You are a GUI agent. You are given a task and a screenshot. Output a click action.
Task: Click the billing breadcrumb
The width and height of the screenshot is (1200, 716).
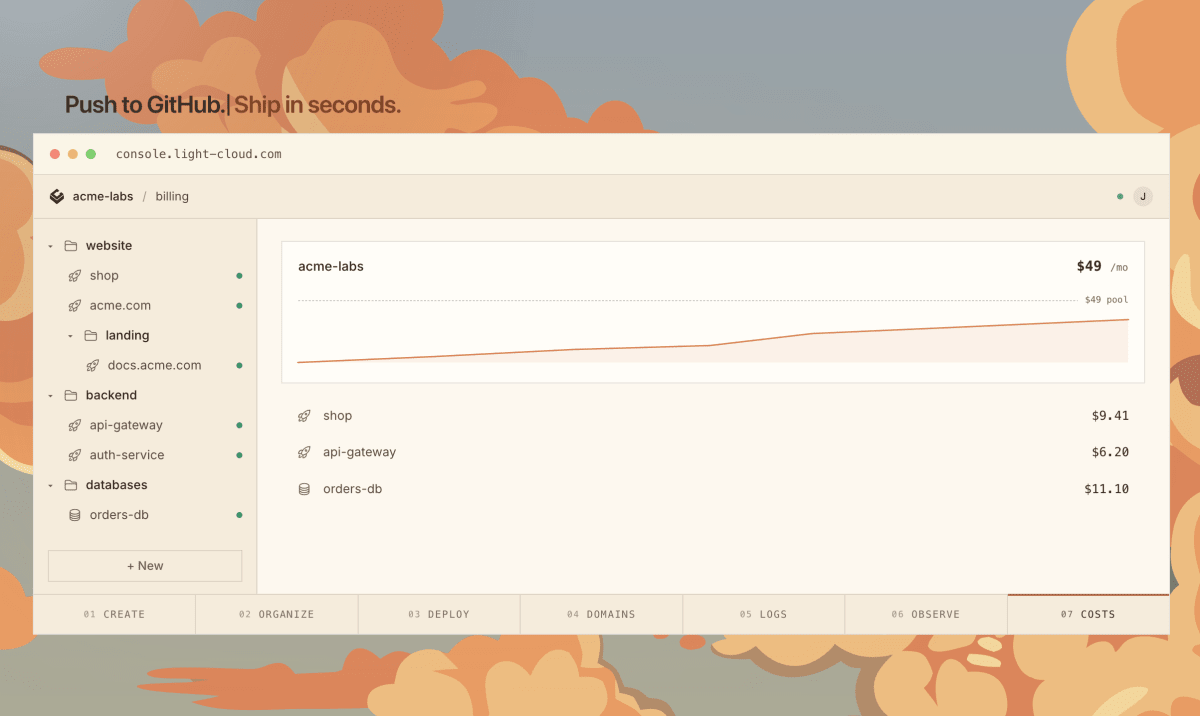[x=172, y=196]
